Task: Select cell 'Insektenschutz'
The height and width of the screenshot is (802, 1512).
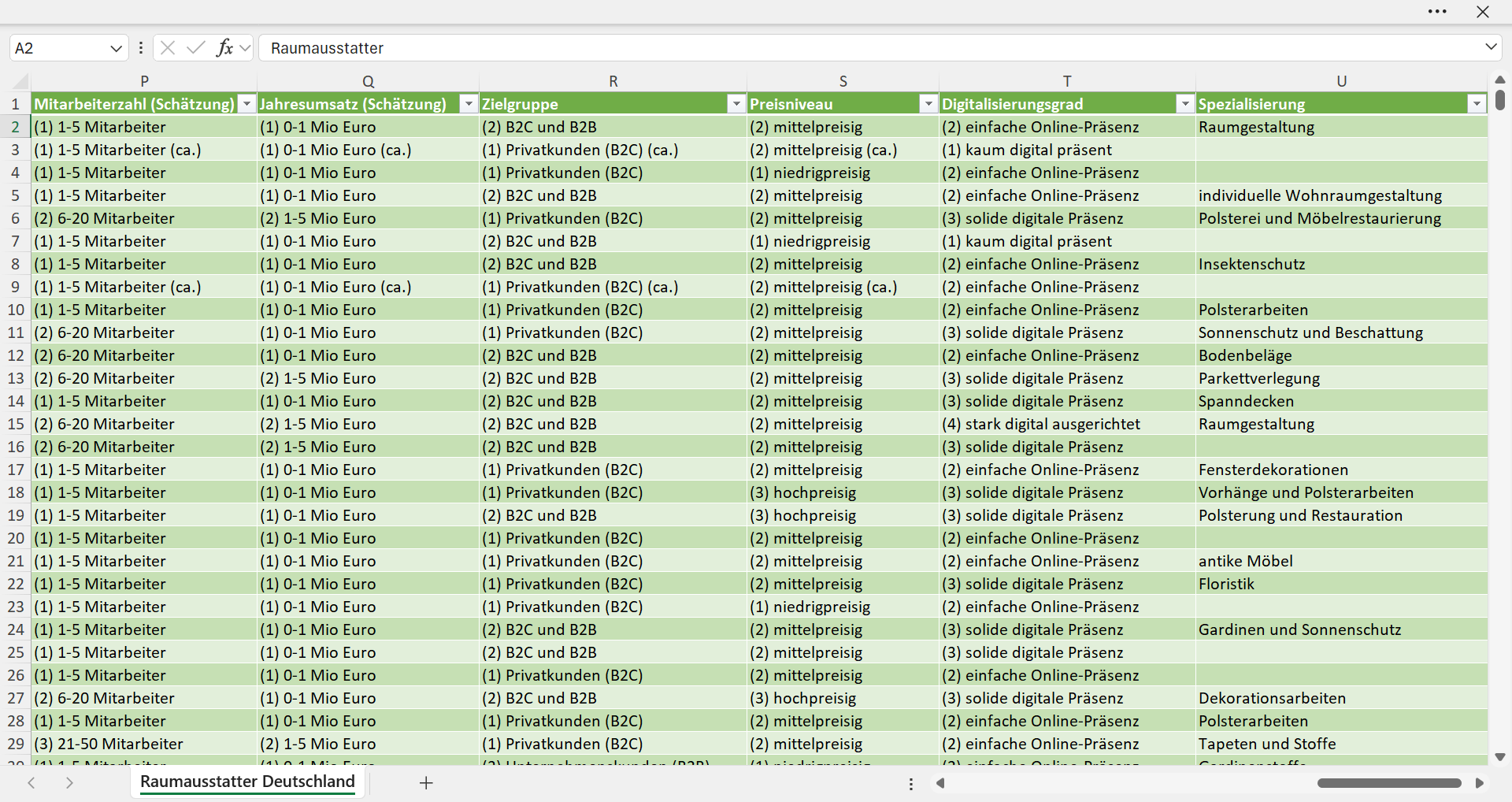Action: point(1341,264)
